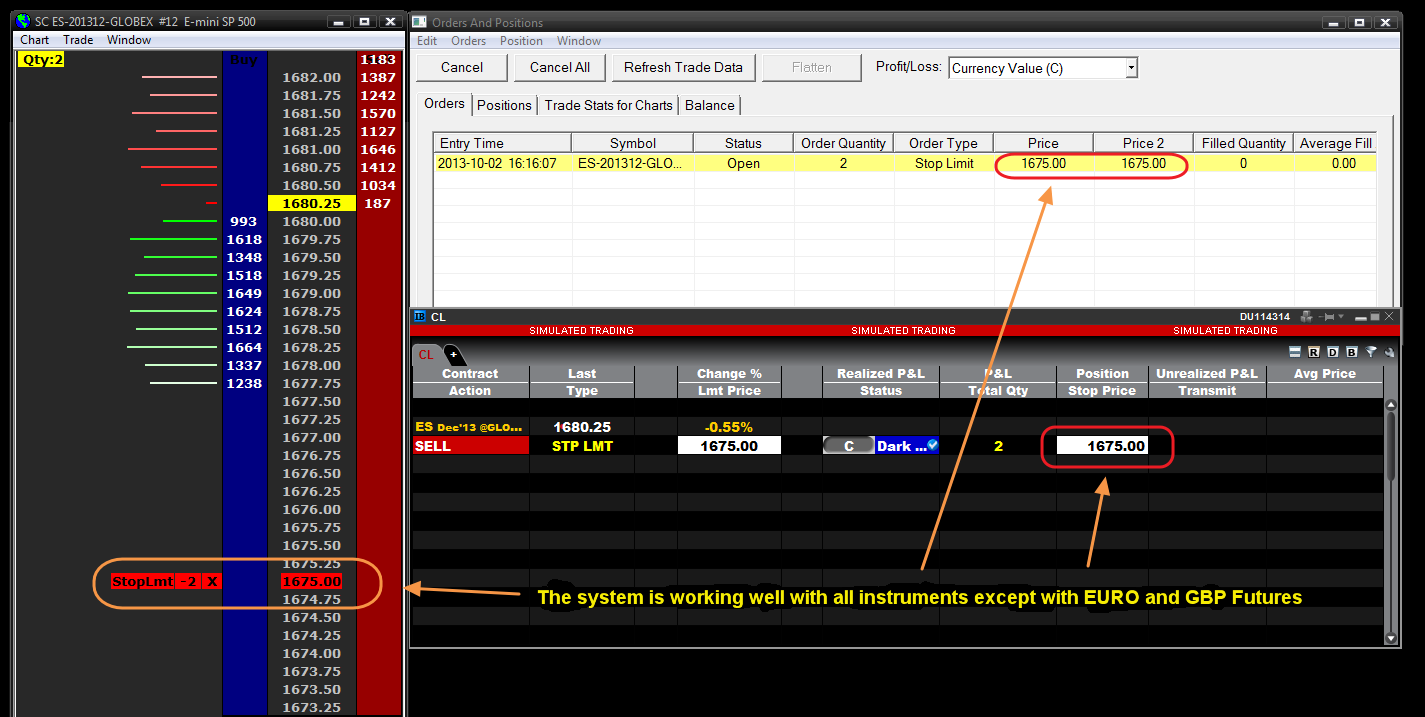Open the Trade menu in Sierra Chart
Image resolution: width=1425 pixels, height=717 pixels.
click(78, 40)
